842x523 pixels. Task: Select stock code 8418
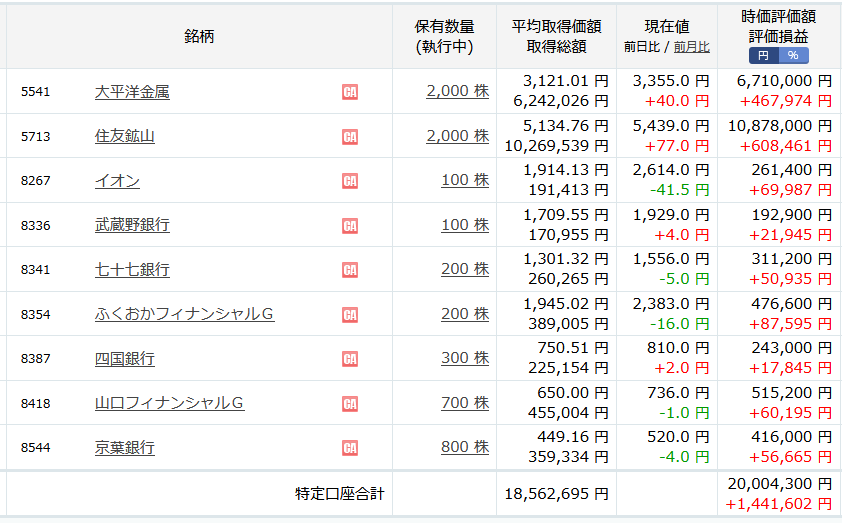[35, 403]
